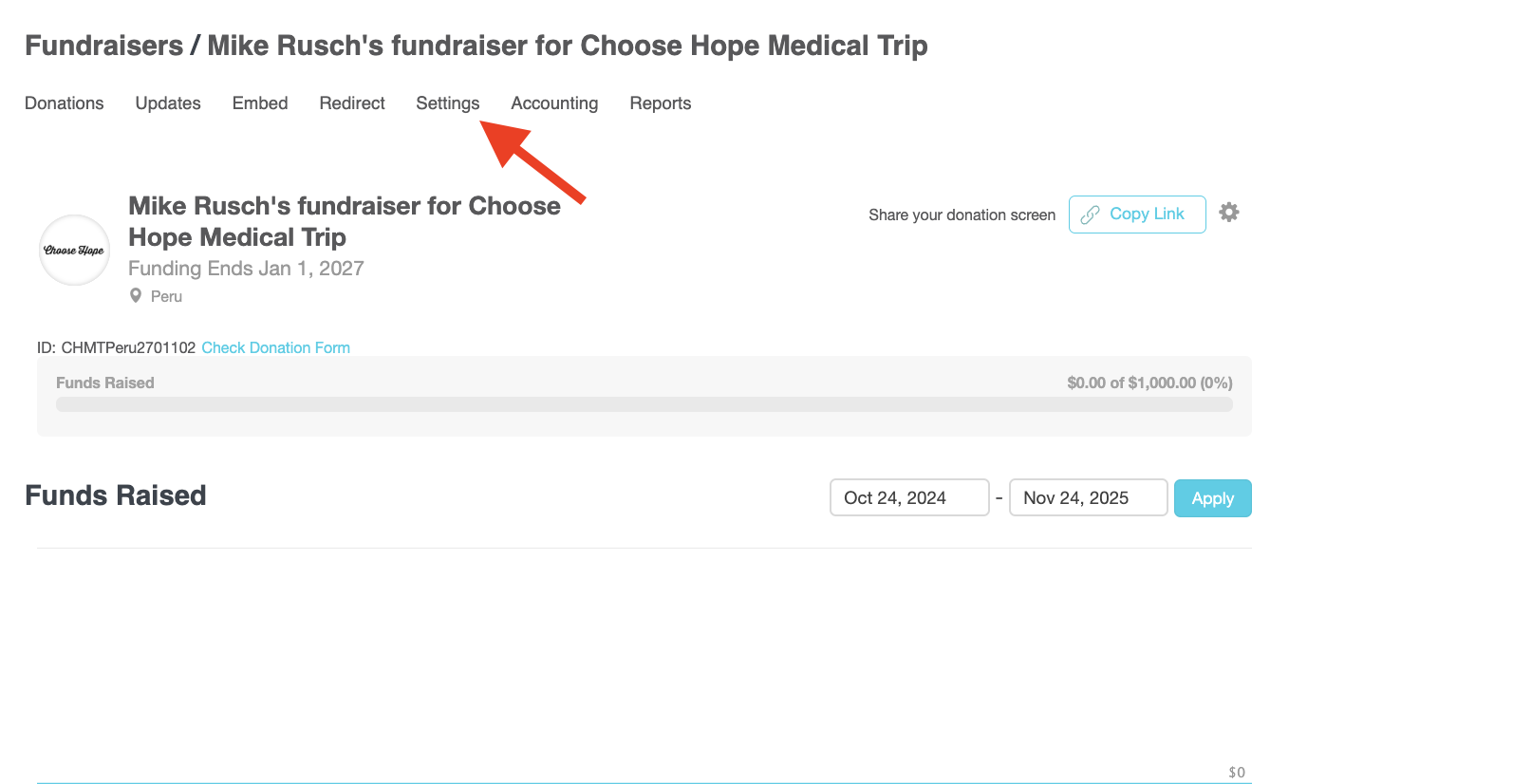View the Accounting tab
The image size is (1513, 784).
pyautogui.click(x=554, y=103)
